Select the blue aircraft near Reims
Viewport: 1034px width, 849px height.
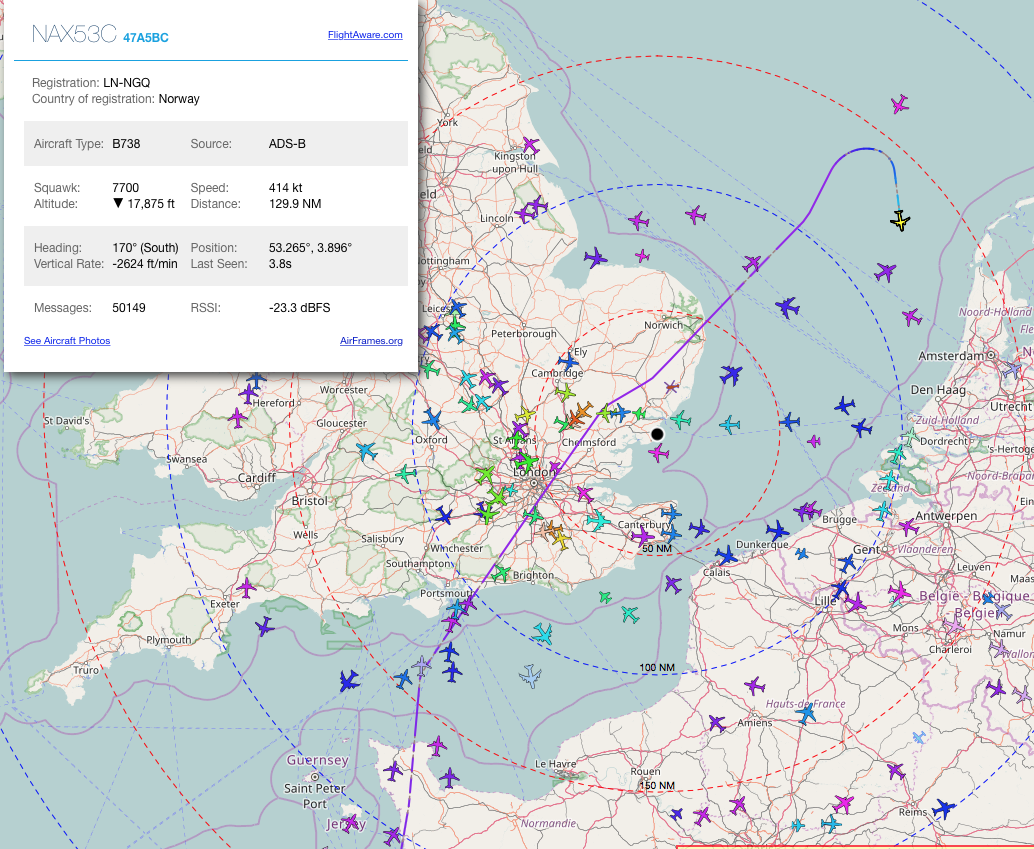944,808
